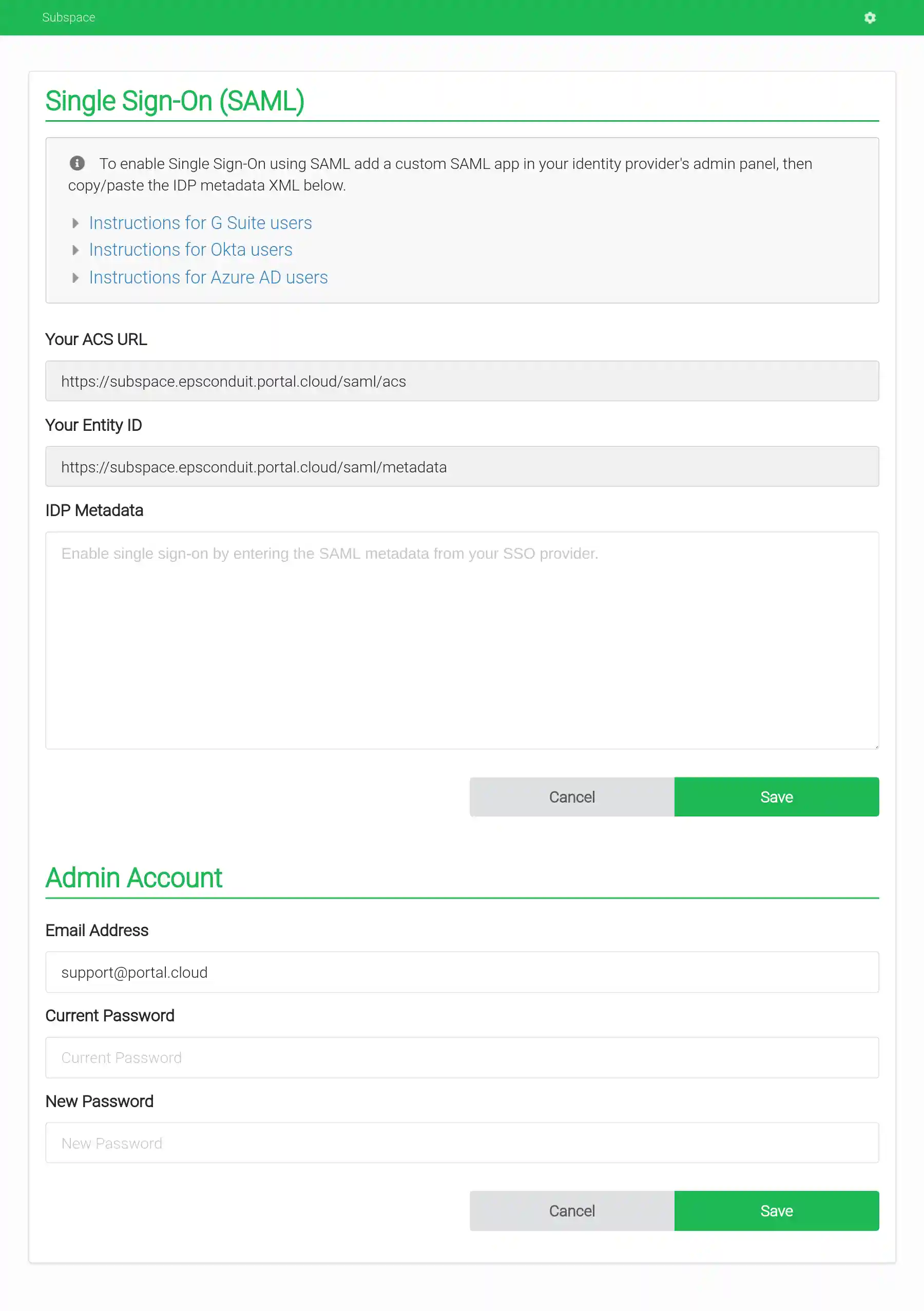This screenshot has height=1311, width=924.
Task: Select the ACS URL field
Action: point(461,381)
